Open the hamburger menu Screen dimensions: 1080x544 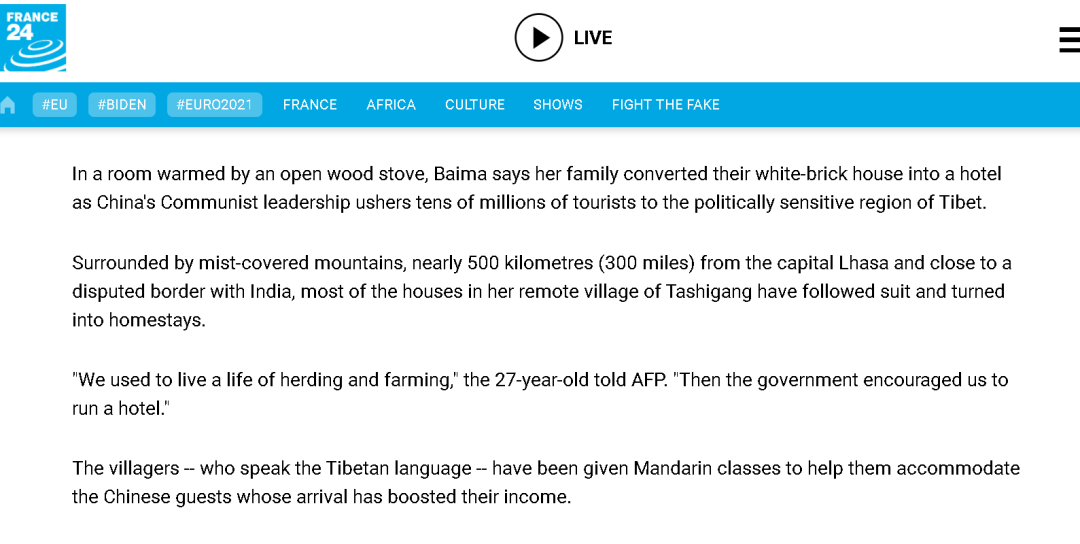pos(1070,39)
